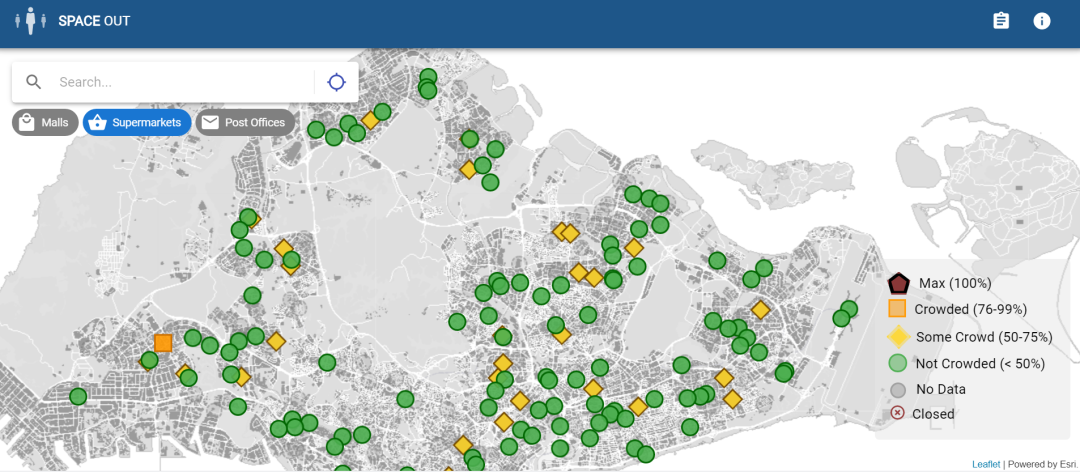Image resolution: width=1080 pixels, height=472 pixels.
Task: Open the clipboard notes icon in header
Action: click(x=1000, y=21)
